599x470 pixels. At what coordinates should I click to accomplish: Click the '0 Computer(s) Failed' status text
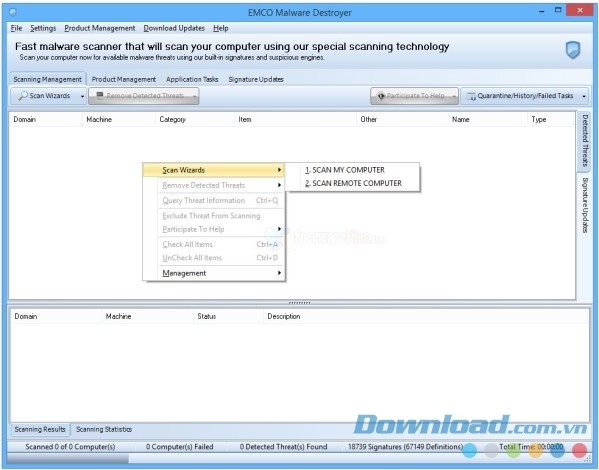click(180, 446)
